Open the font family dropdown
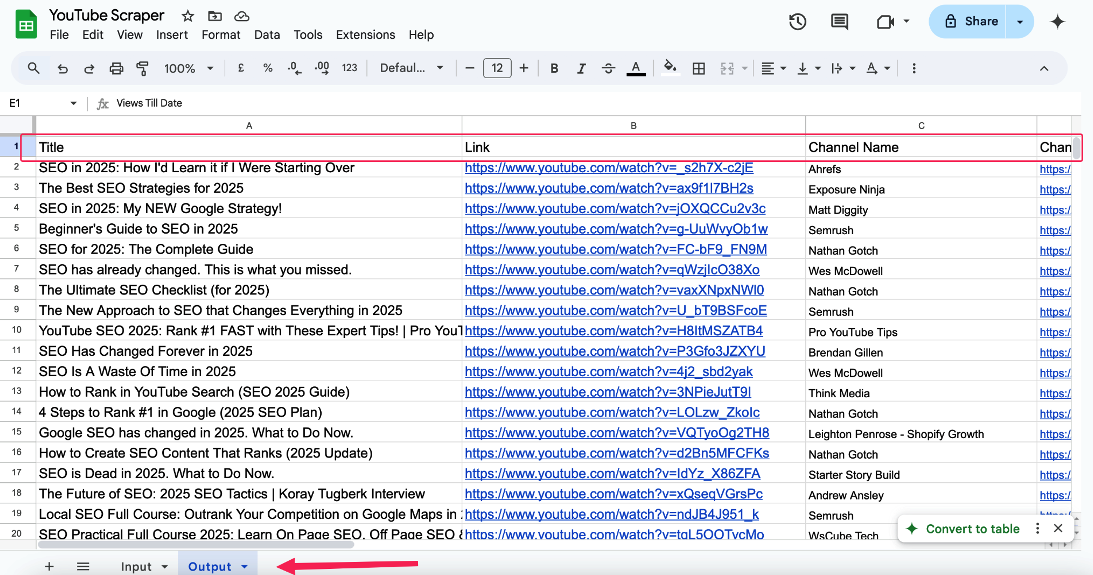Viewport: 1093px width, 575px height. [411, 68]
